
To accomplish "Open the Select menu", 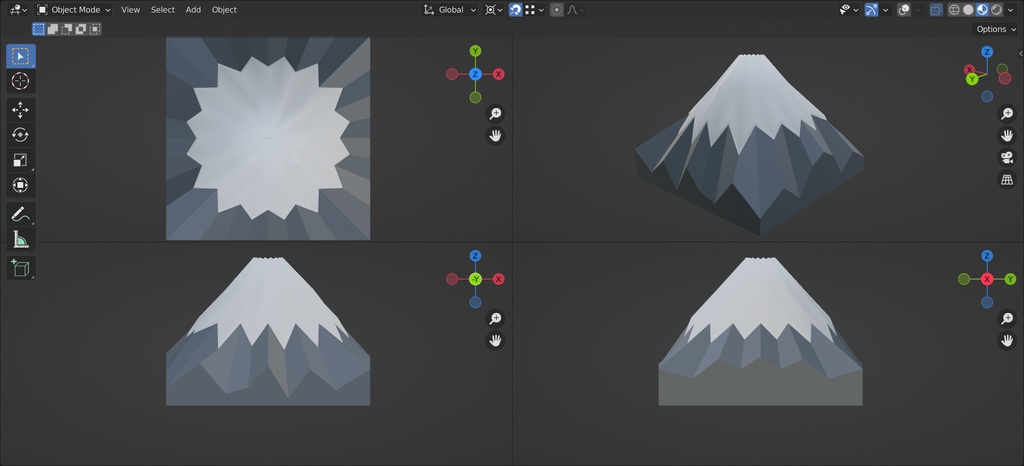I will pyautogui.click(x=163, y=10).
